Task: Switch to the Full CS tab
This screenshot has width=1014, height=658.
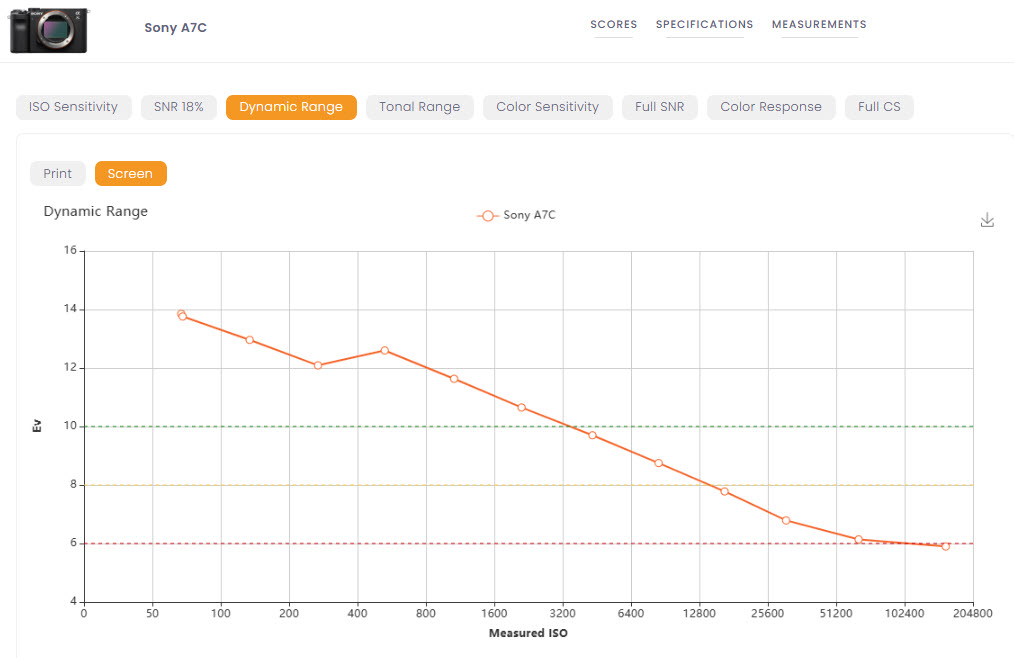Action: [879, 107]
